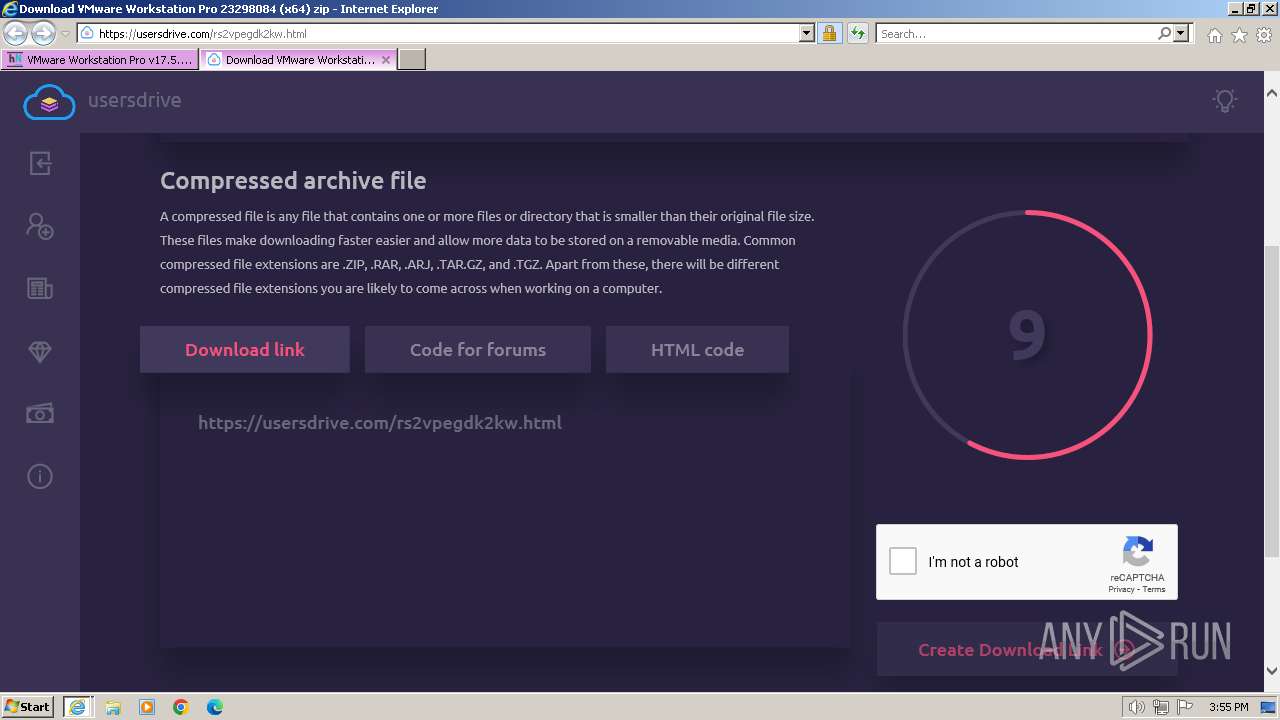
Task: Click the Action Center flag tray icon
Action: (x=1185, y=707)
